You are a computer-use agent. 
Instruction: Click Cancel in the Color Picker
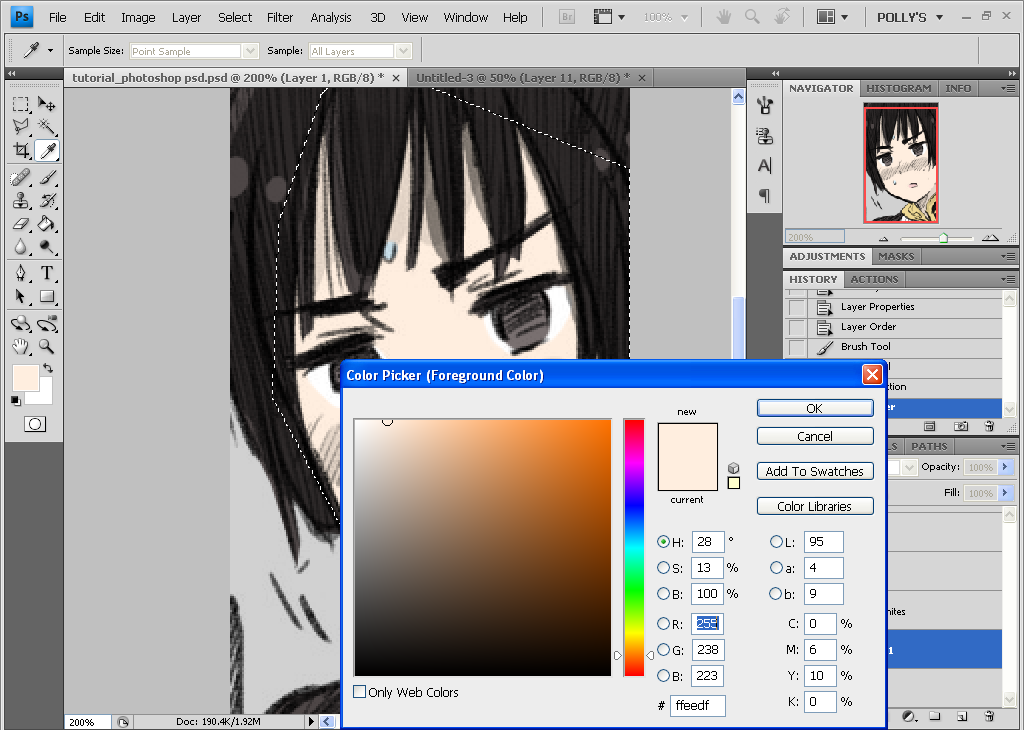coord(815,436)
